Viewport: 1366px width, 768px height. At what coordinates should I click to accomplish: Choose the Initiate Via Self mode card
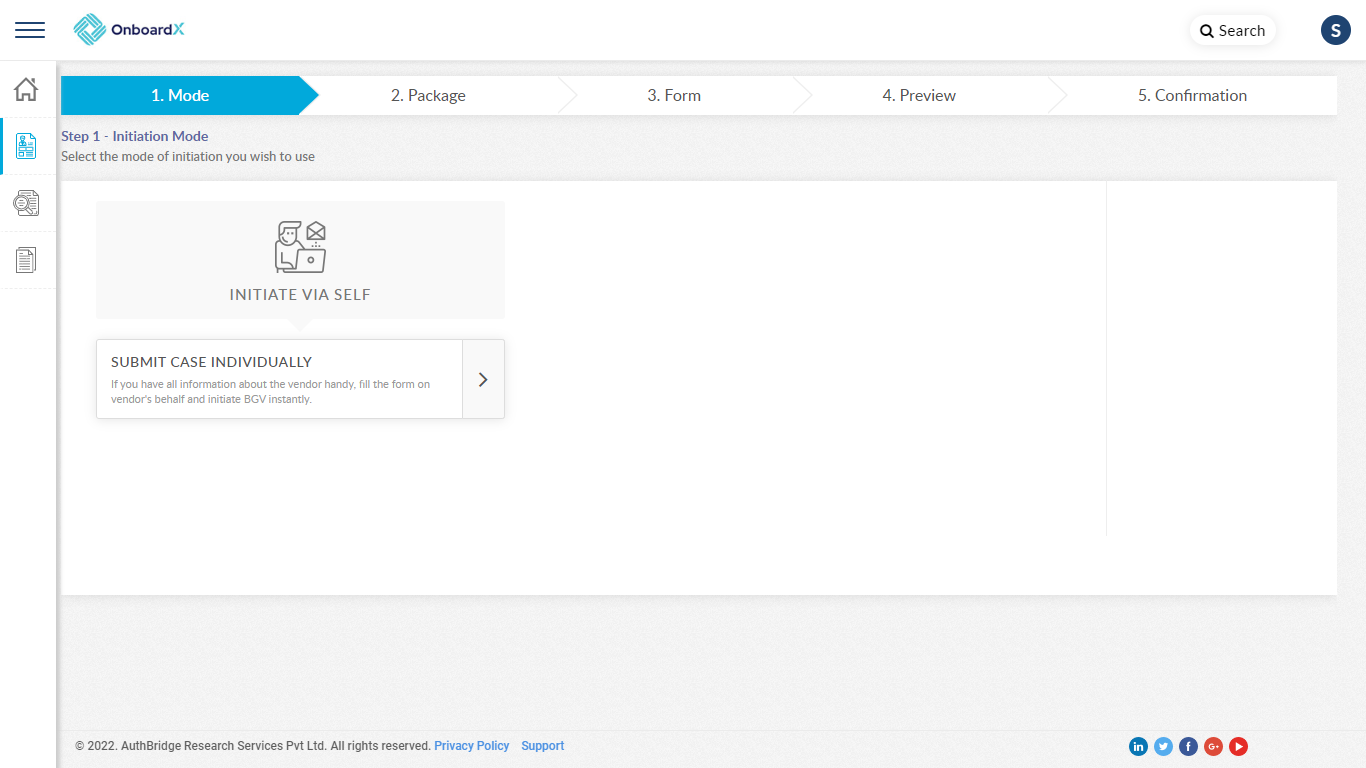click(300, 260)
